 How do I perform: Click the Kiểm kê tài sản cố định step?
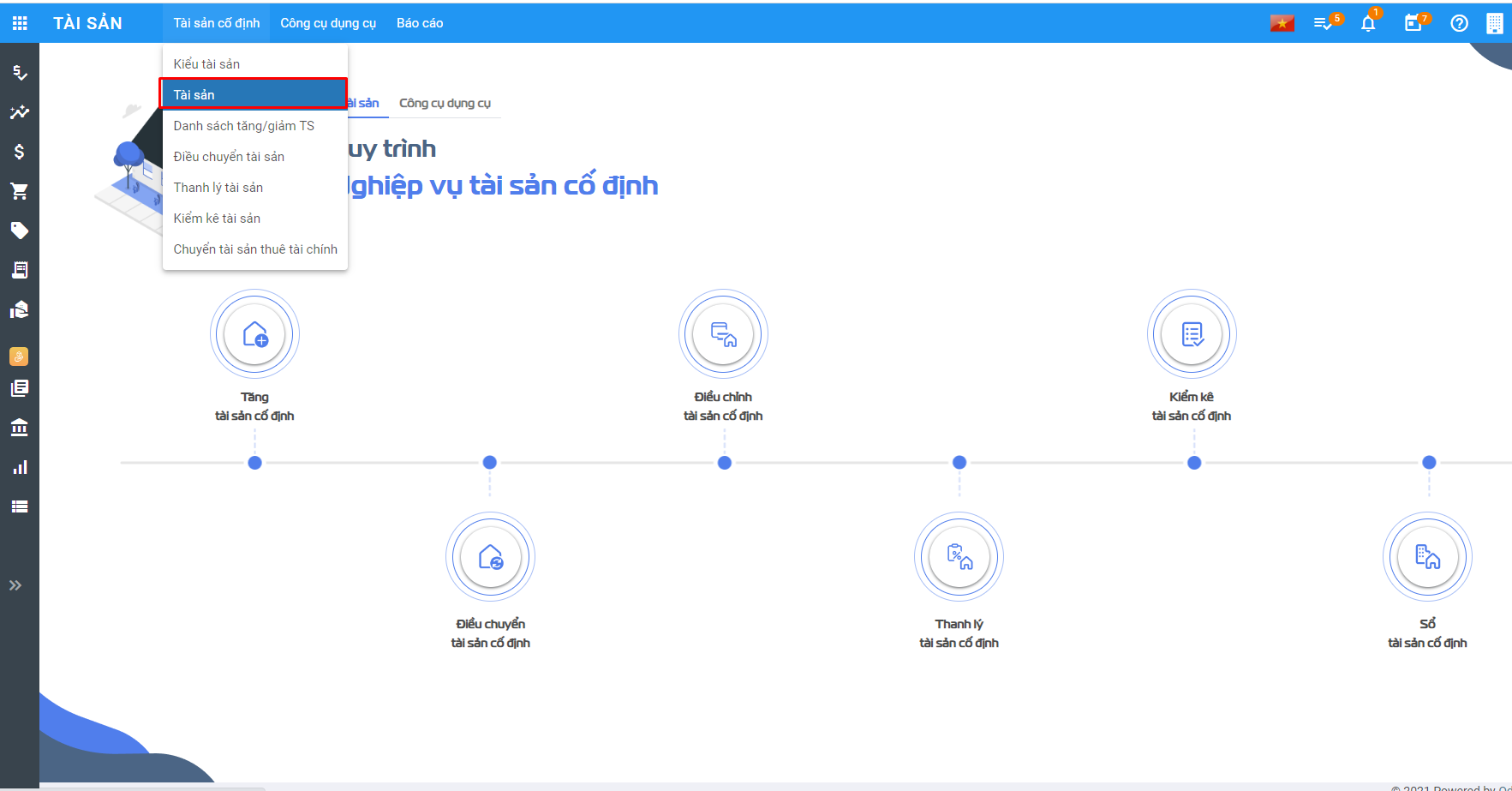point(1192,334)
